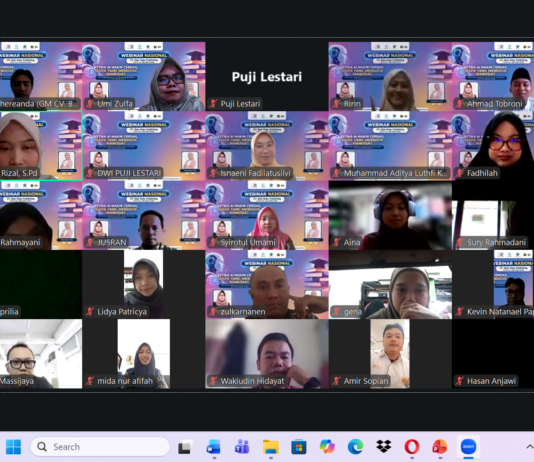Open Microsoft Edge from the taskbar

pyautogui.click(x=355, y=447)
